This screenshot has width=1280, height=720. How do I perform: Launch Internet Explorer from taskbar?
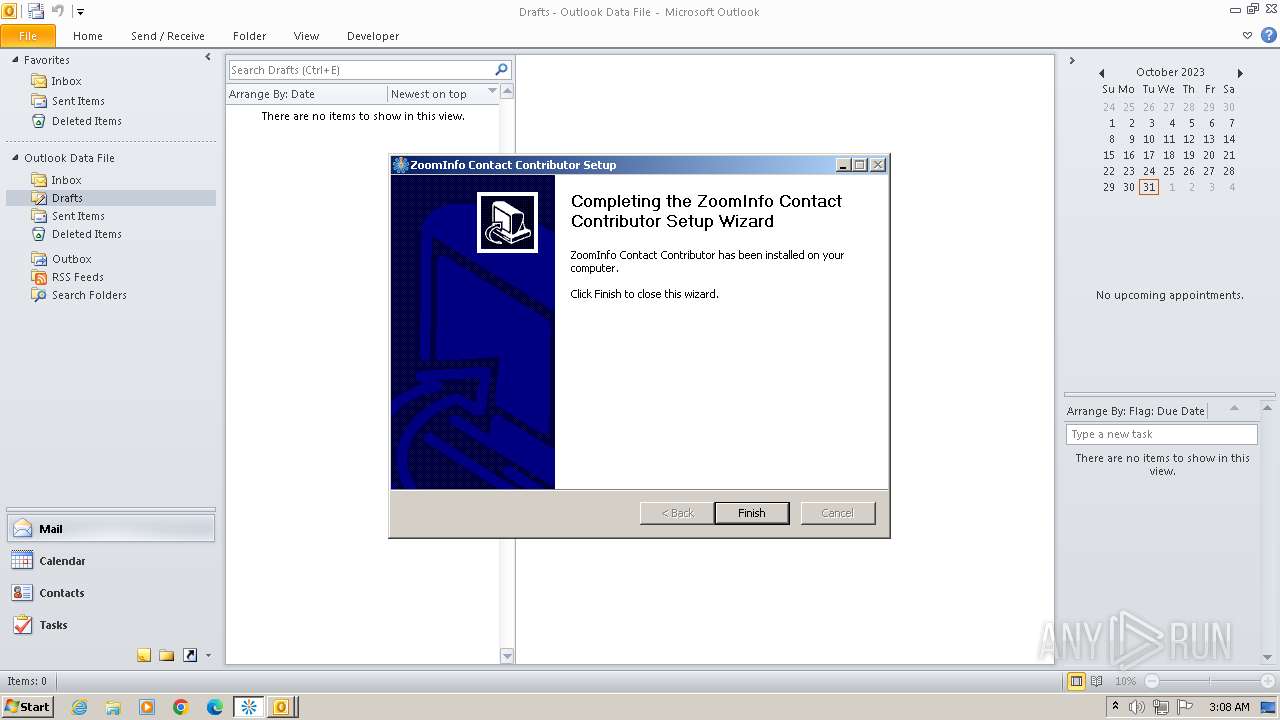(79, 707)
